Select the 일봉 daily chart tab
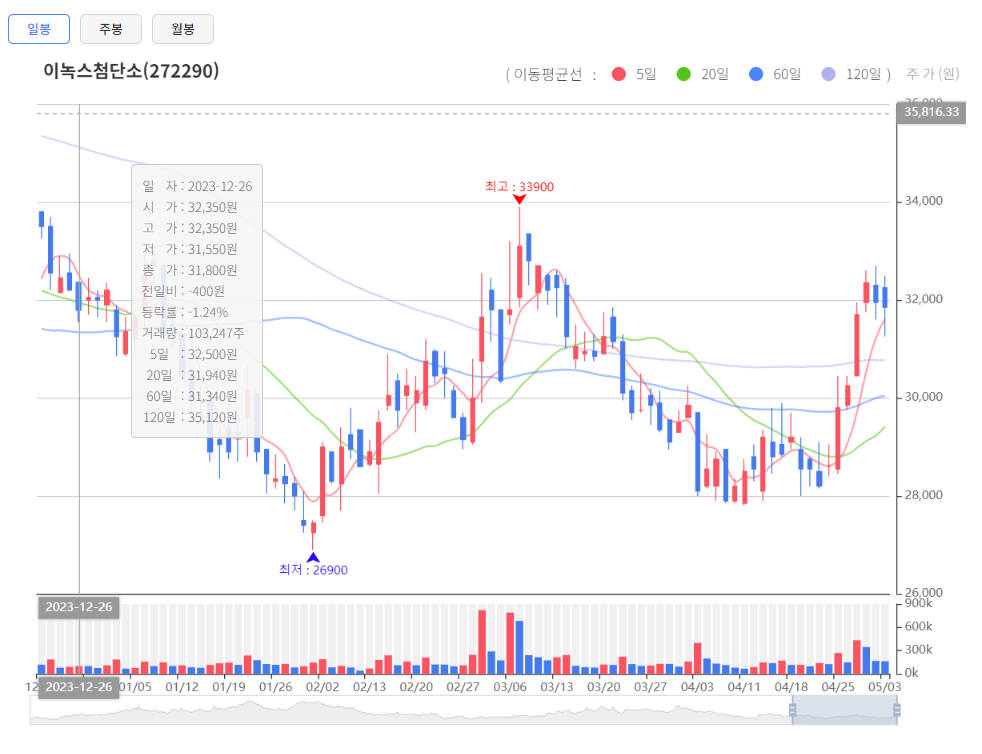Screen dimensions: 982x754 pos(39,29)
